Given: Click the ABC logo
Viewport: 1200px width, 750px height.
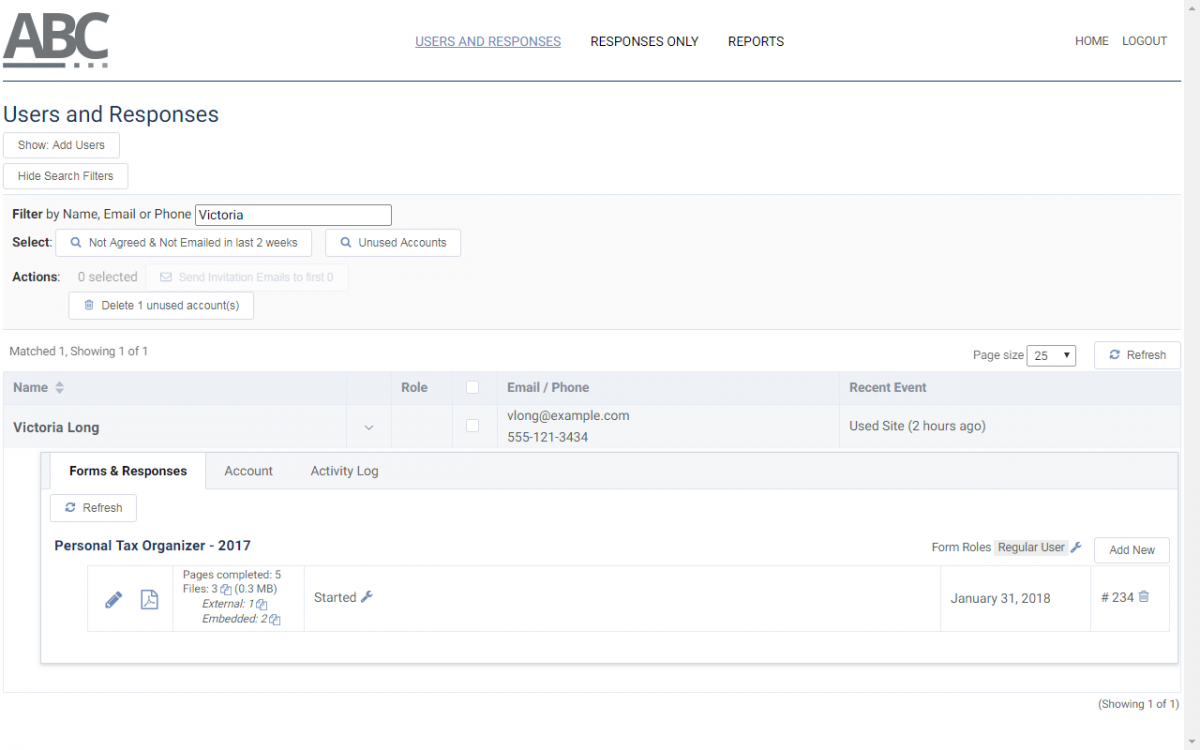Looking at the screenshot, I should (x=56, y=40).
